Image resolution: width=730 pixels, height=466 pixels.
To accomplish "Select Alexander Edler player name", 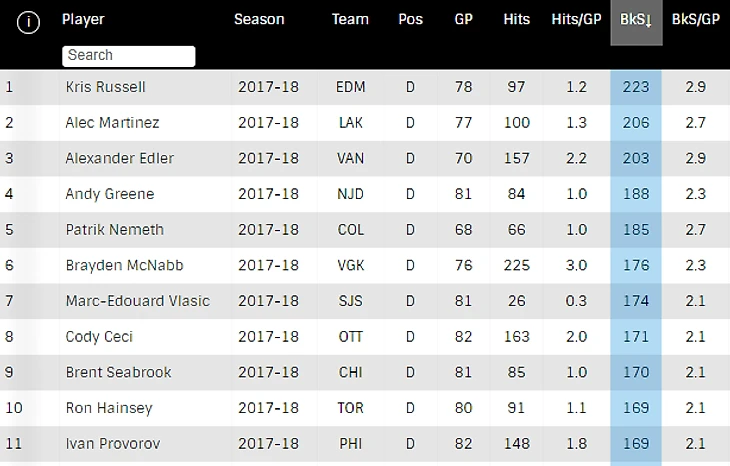I will point(120,158).
